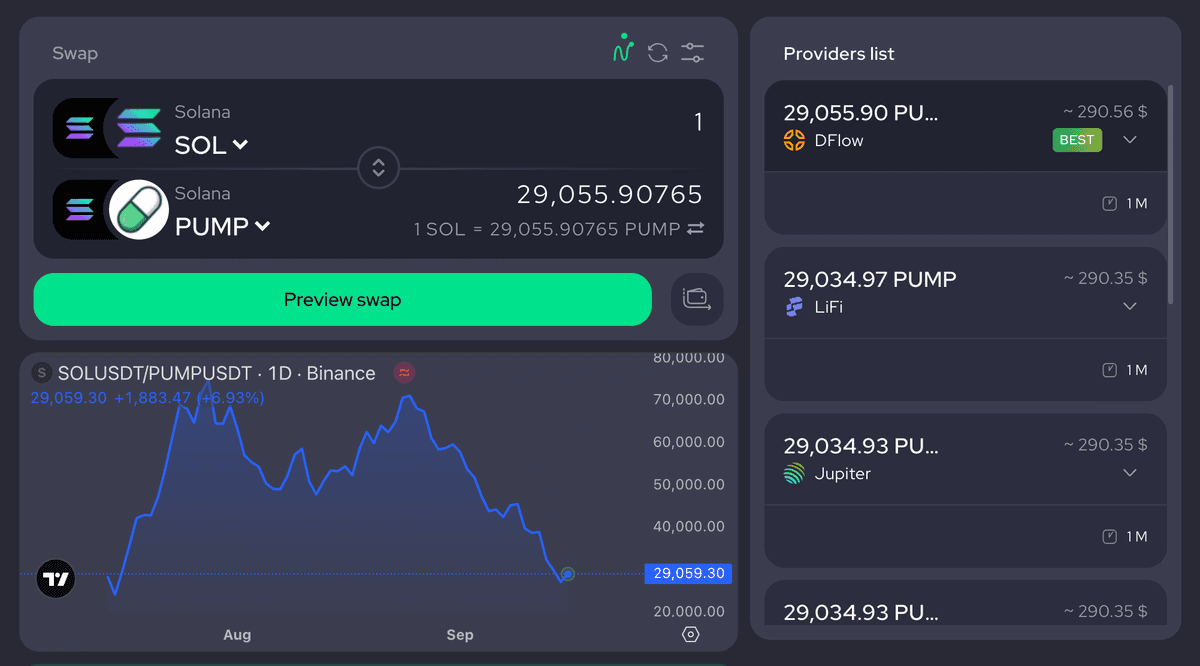Click the Solana network icon beside SOL
Screen dimensions: 1200x666
79,128
